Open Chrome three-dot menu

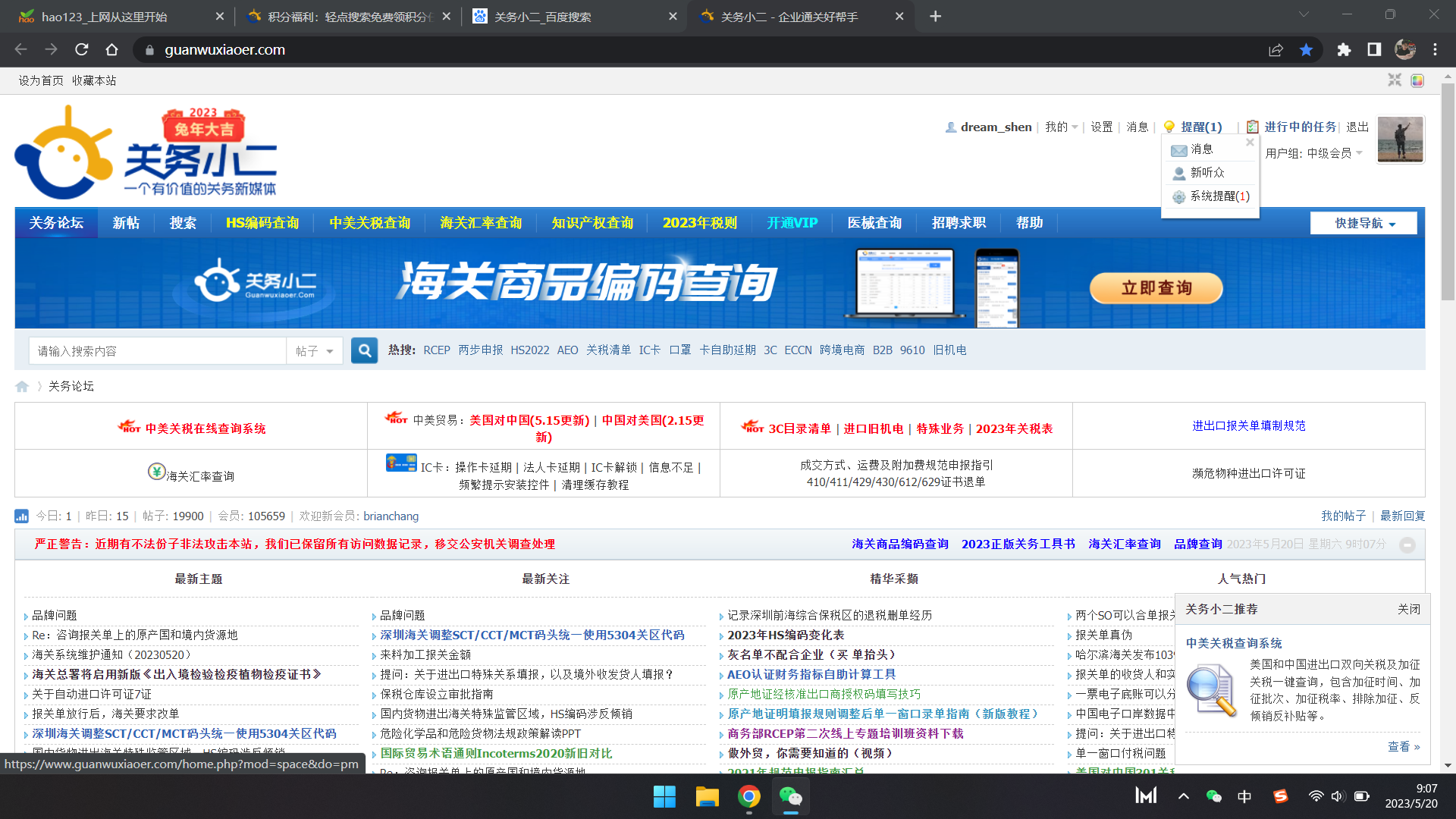coord(1435,49)
